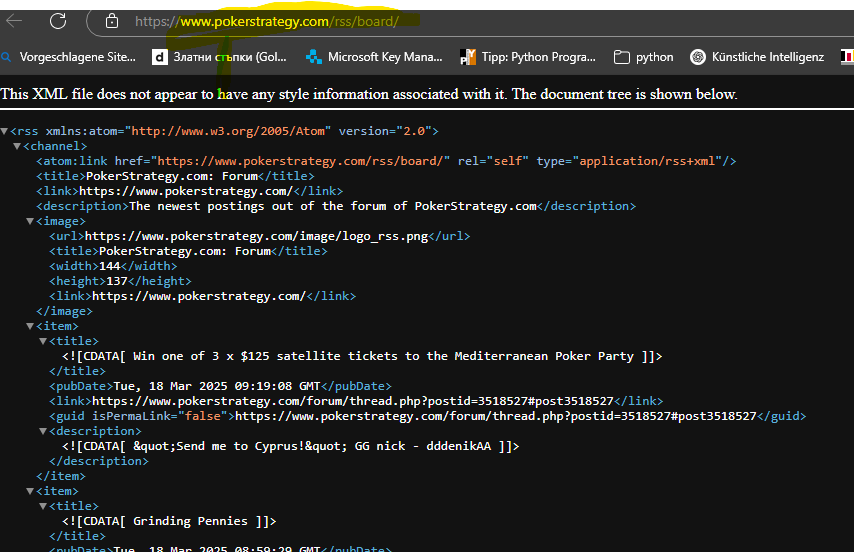Click the channel description text about newest postings
Screen dimensions: 854x552
coord(333,206)
